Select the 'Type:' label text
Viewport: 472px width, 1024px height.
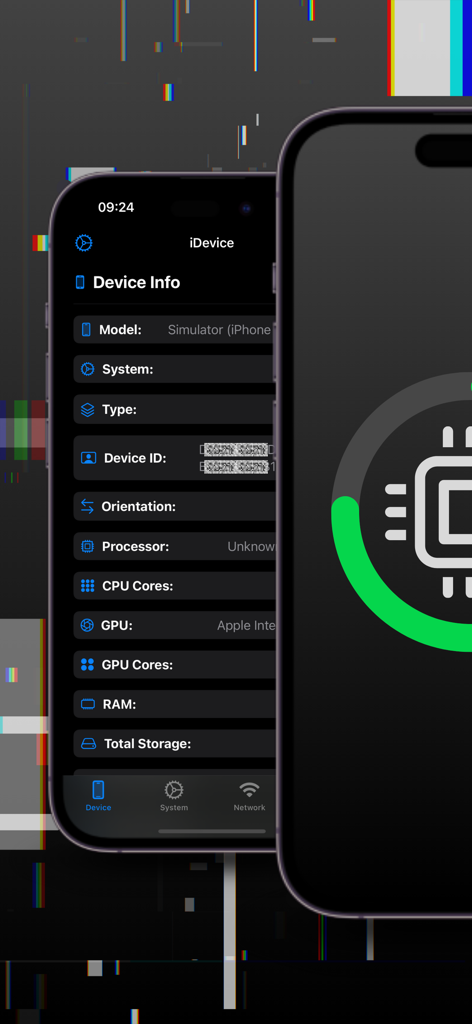tap(119, 410)
